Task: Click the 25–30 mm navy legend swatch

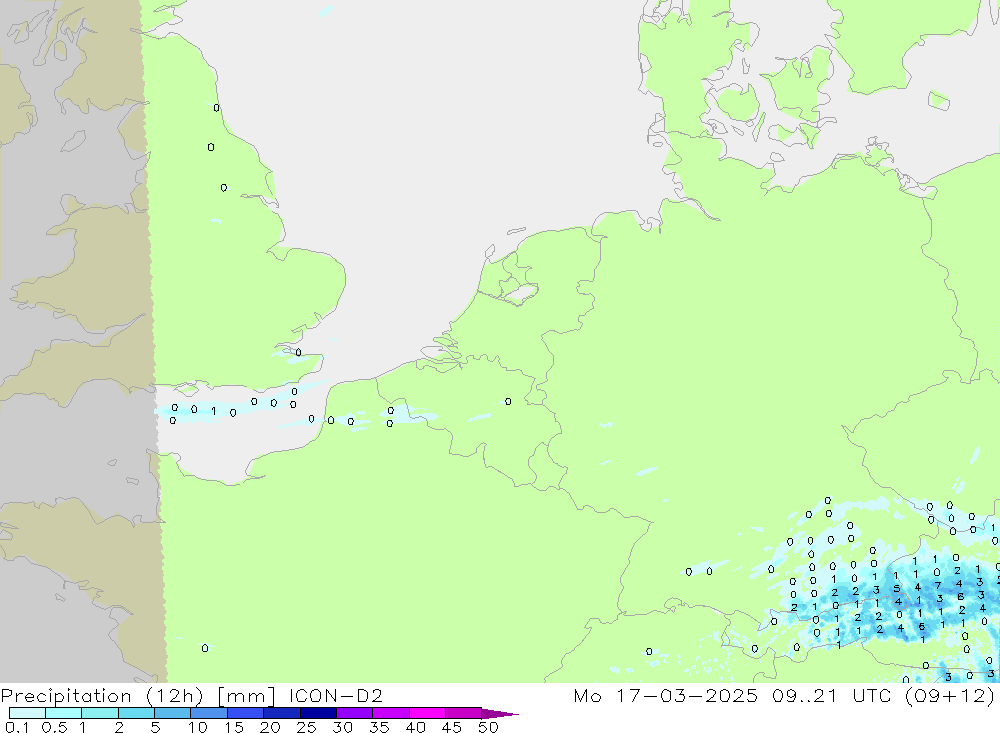Action: coord(318,713)
